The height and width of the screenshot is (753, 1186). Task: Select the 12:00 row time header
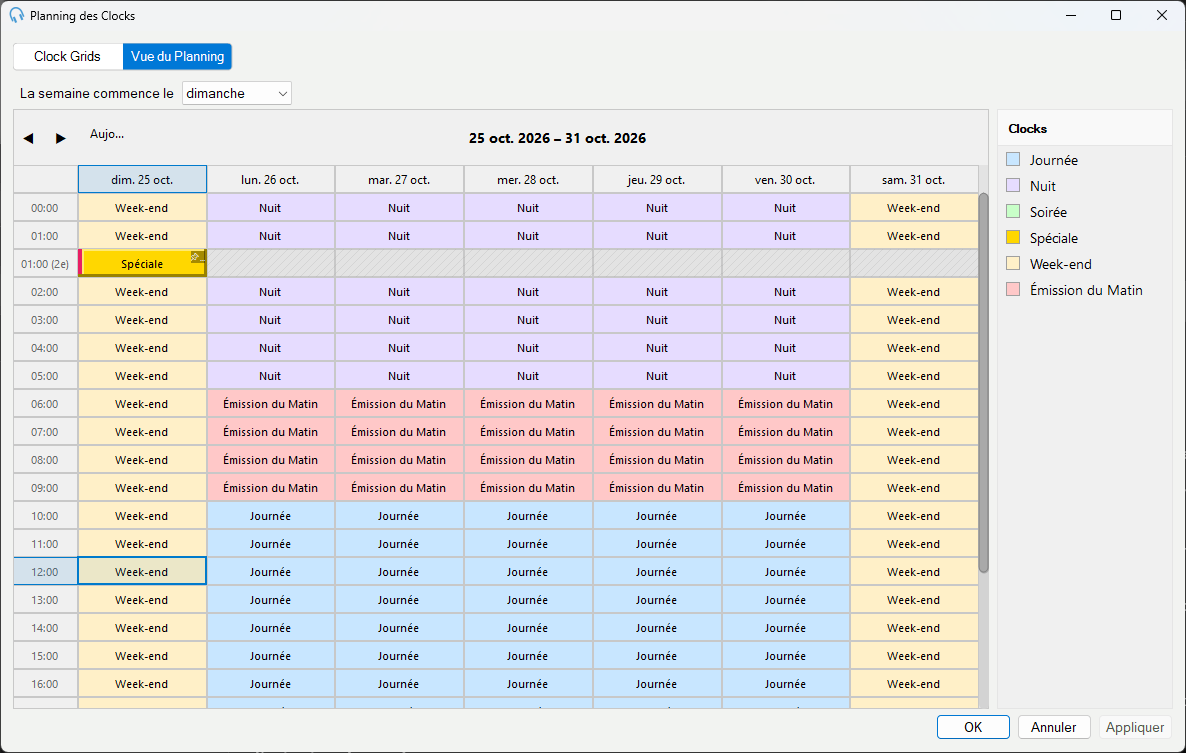(x=45, y=572)
